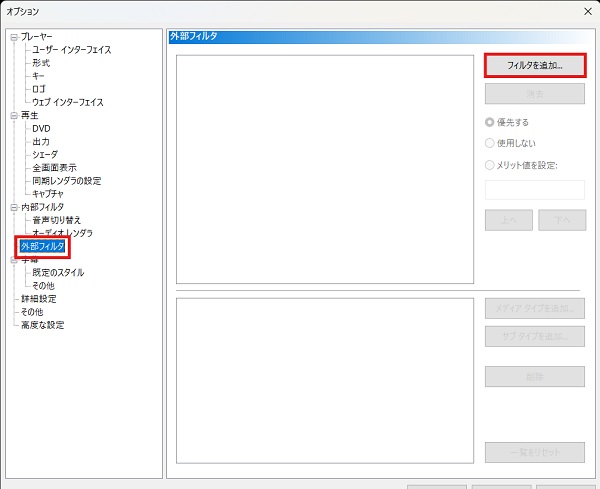Image resolution: width=600 pixels, height=489 pixels.
Task: Open the 高度な設定 page
Action: (x=42, y=325)
